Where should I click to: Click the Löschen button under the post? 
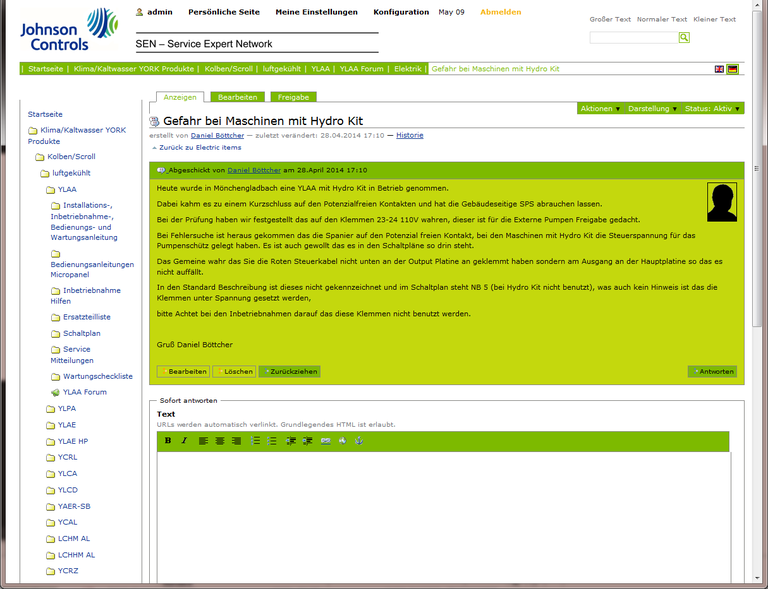pyautogui.click(x=234, y=372)
